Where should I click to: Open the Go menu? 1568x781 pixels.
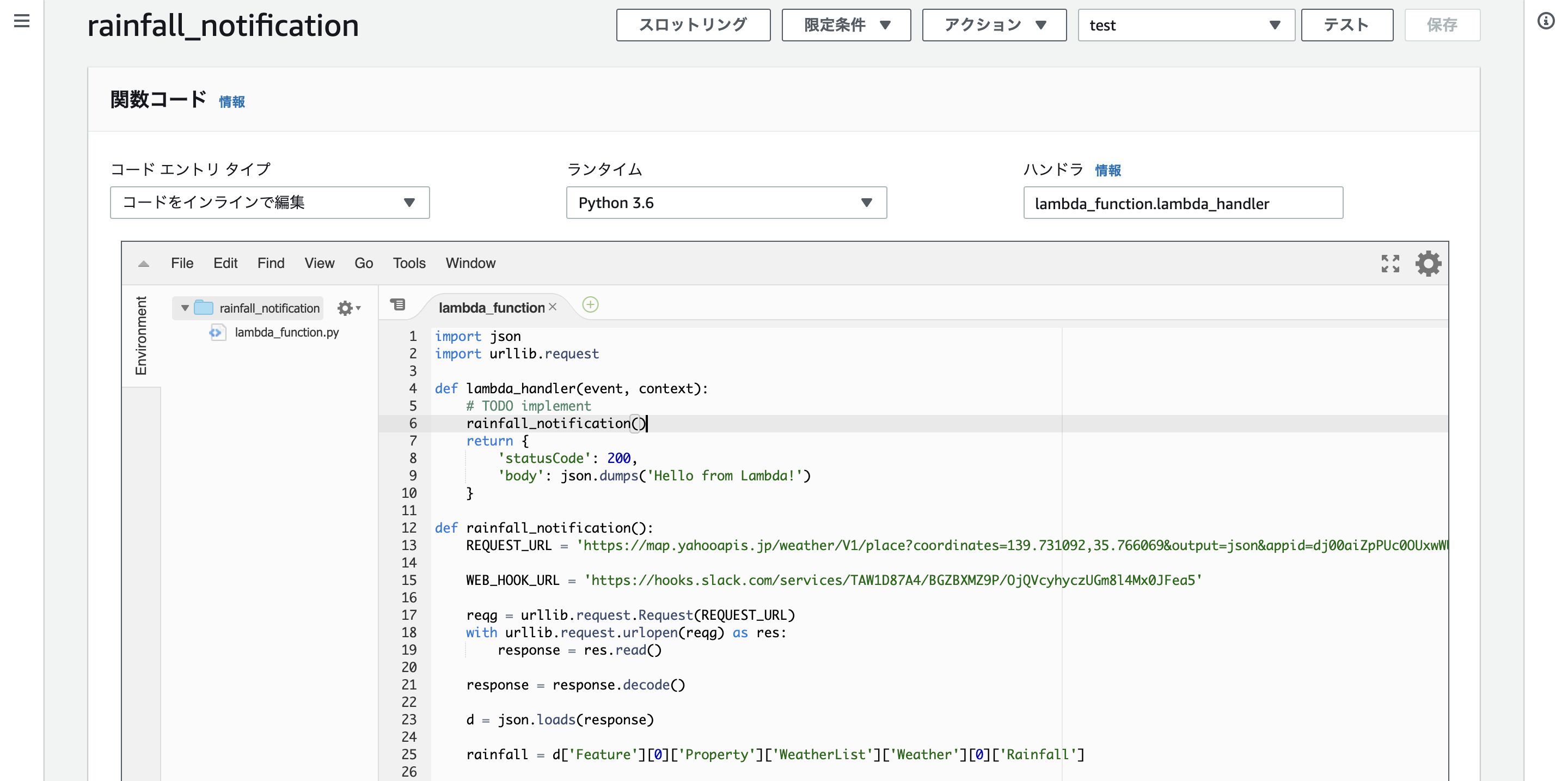pyautogui.click(x=364, y=263)
